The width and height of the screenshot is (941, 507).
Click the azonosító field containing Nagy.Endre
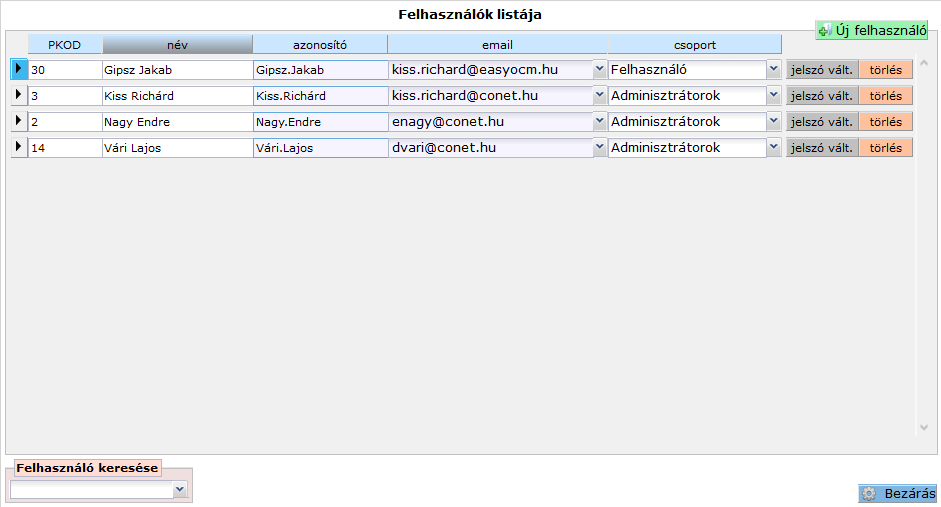point(320,122)
